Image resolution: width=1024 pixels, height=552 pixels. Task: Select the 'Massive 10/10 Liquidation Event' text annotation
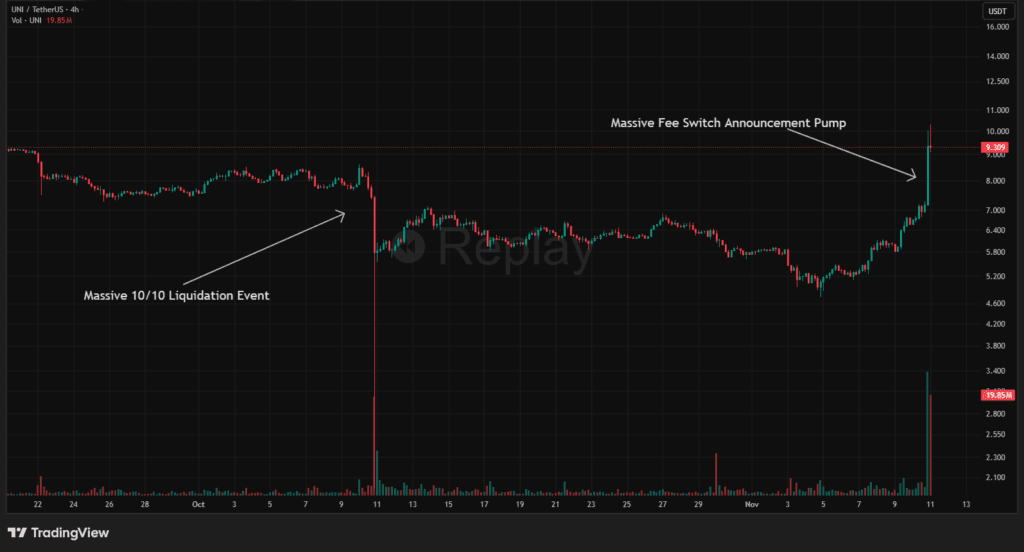tap(176, 295)
